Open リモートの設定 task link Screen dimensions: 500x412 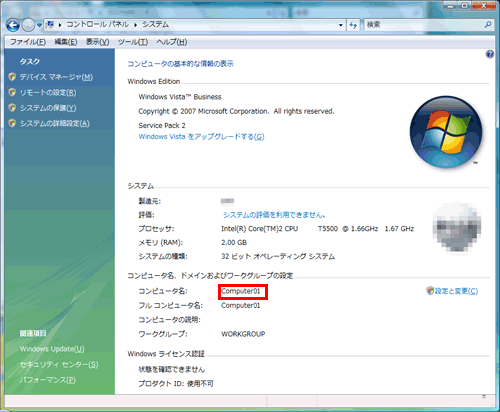48,93
